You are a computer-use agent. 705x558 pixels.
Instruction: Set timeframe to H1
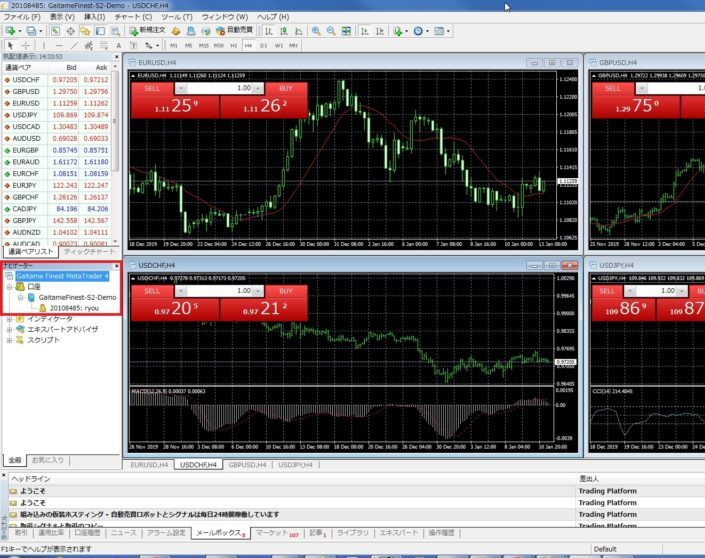[233, 45]
